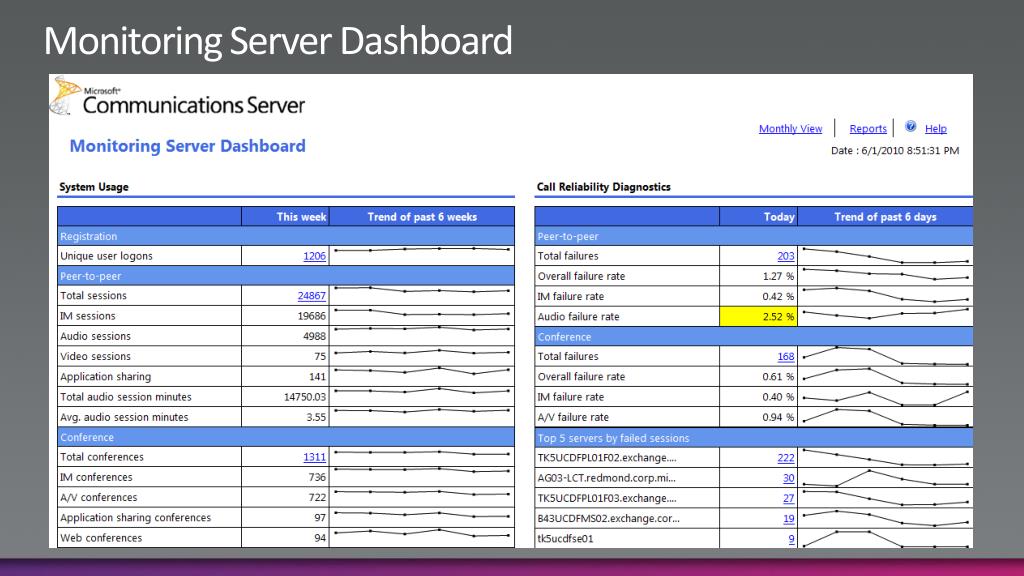This screenshot has height=576, width=1024.
Task: Open the 168 conference total failures link
Action: pyautogui.click(x=786, y=357)
